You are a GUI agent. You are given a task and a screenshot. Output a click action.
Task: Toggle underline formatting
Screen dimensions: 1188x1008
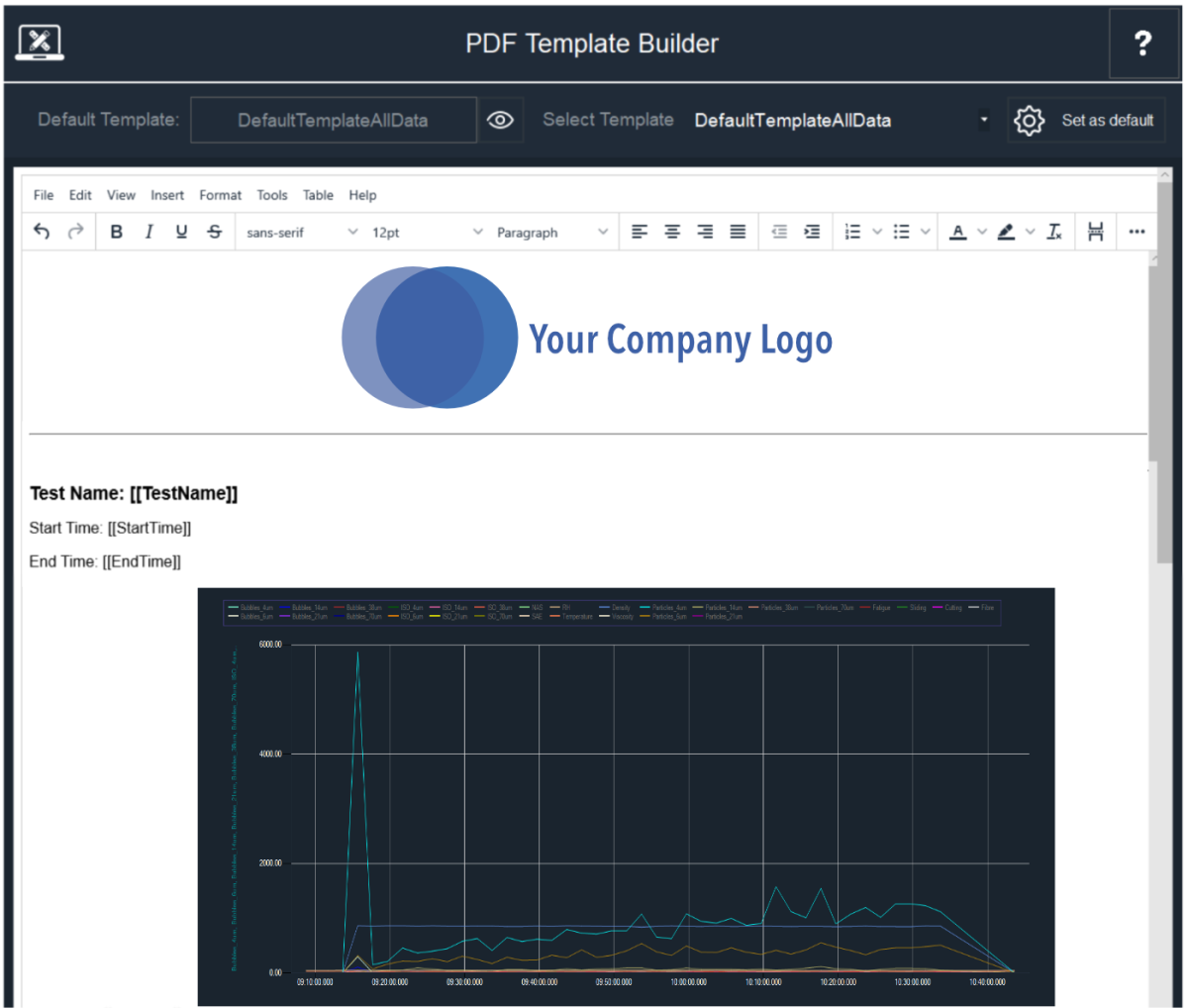point(181,232)
